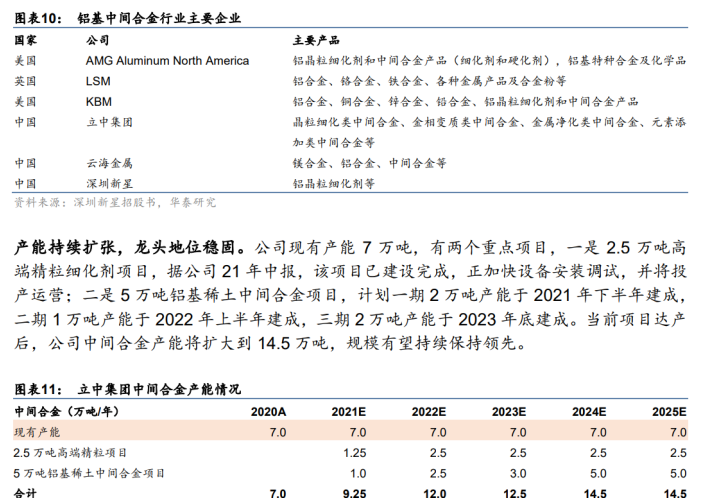Click the '12.0' total for 2022E
The height and width of the screenshot is (498, 704).
[x=435, y=493]
